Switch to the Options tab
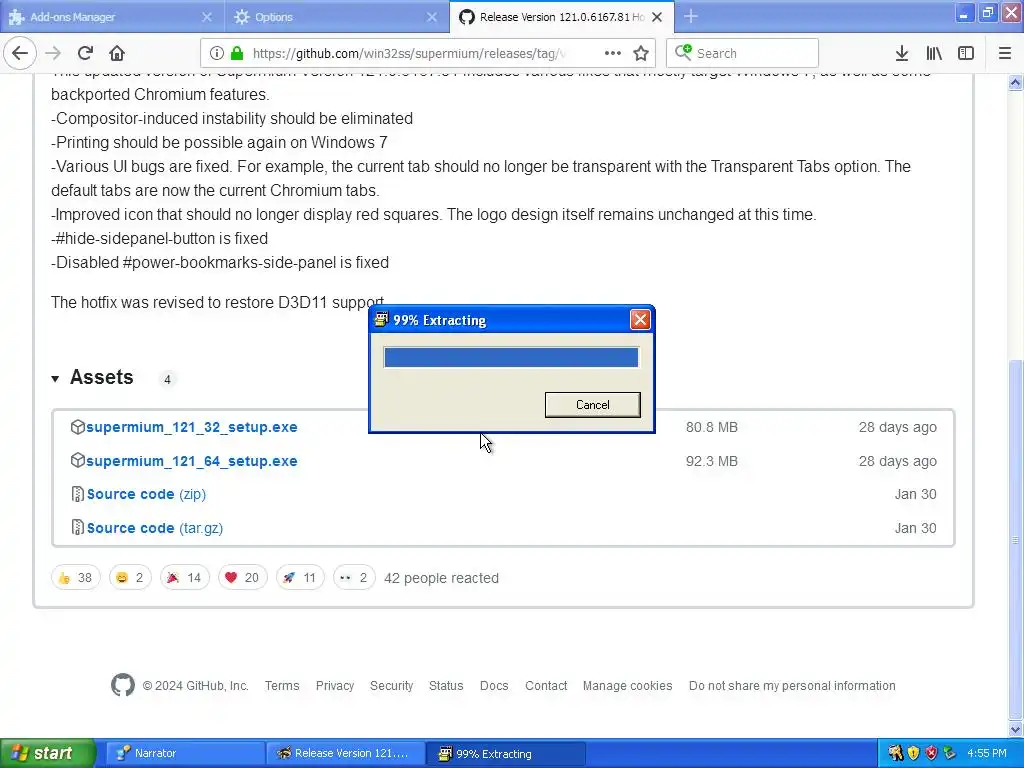1024x768 pixels. (x=337, y=16)
